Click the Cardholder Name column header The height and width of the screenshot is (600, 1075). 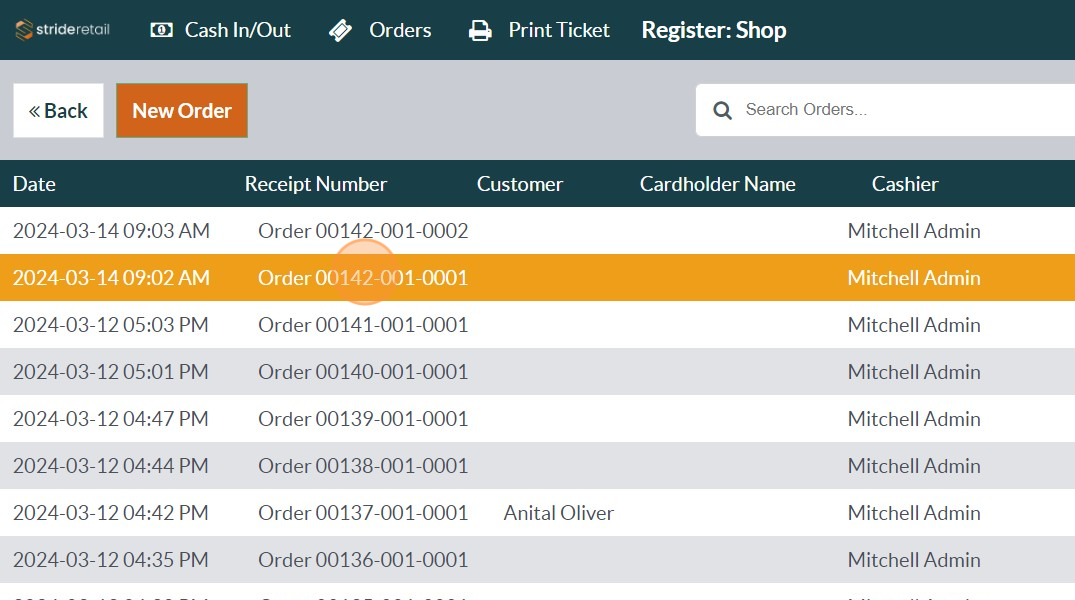[717, 184]
